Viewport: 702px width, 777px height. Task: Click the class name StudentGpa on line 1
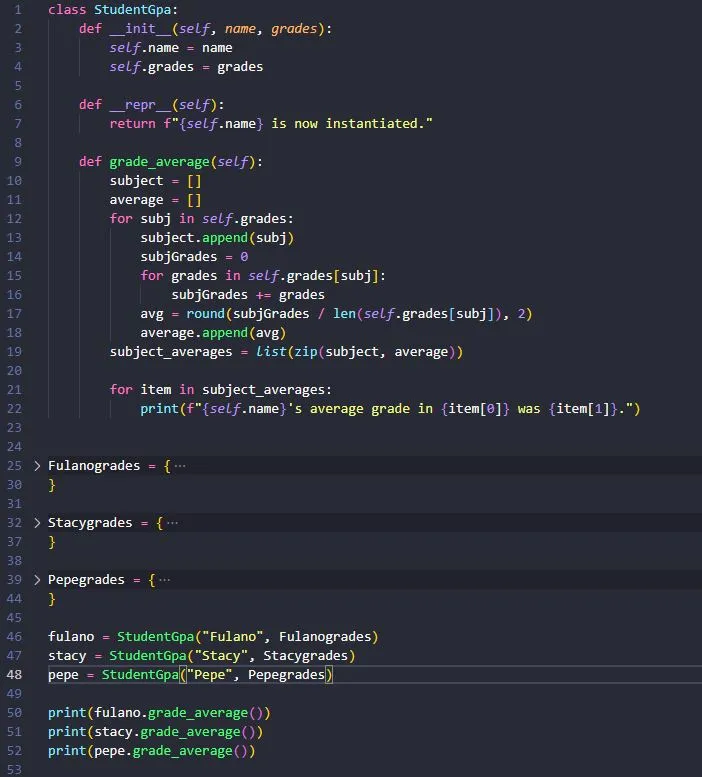pos(132,10)
